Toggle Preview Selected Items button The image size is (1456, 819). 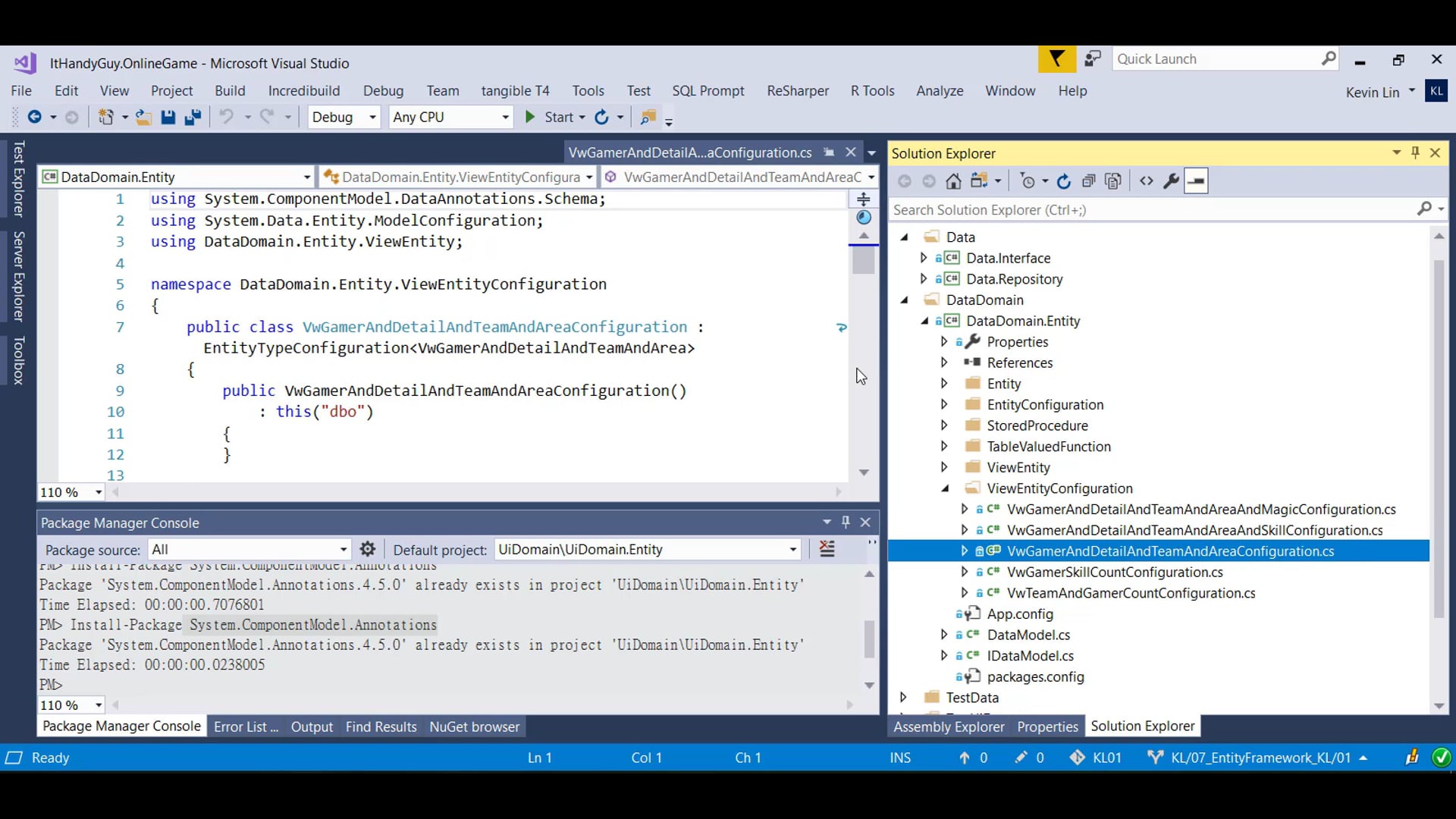[x=1196, y=181]
